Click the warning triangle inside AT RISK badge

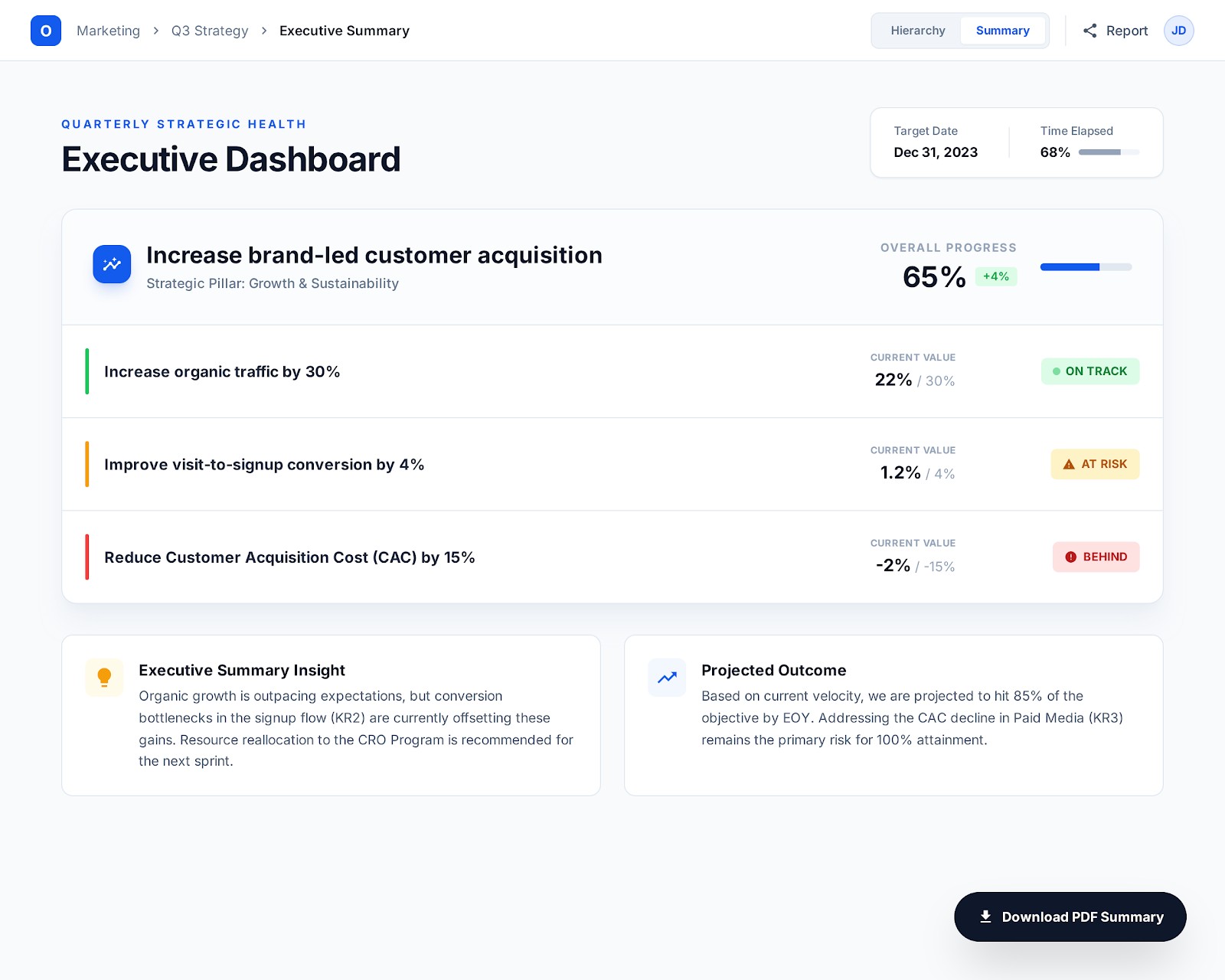[x=1067, y=463]
